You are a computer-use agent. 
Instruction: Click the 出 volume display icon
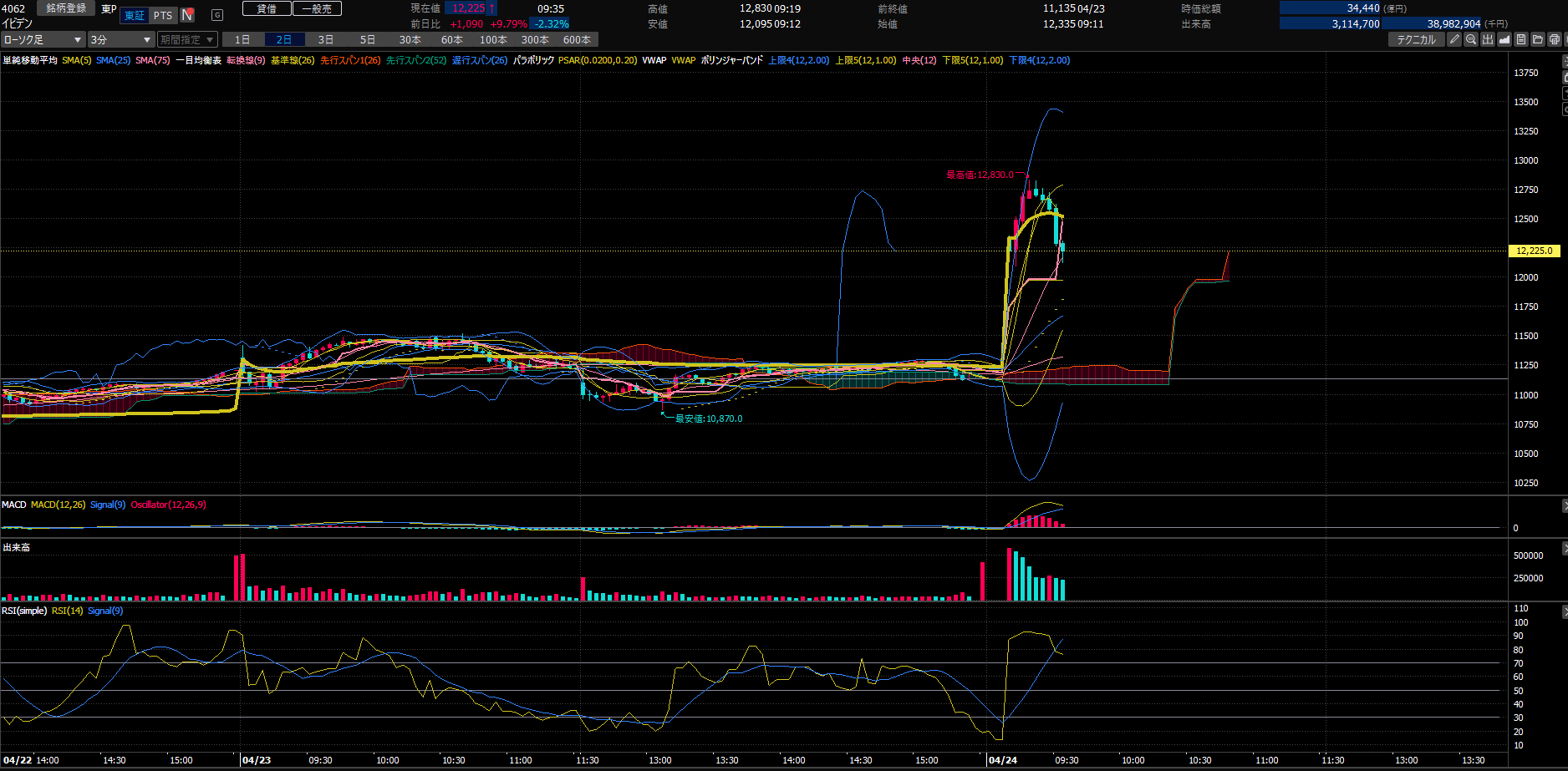(1488, 39)
